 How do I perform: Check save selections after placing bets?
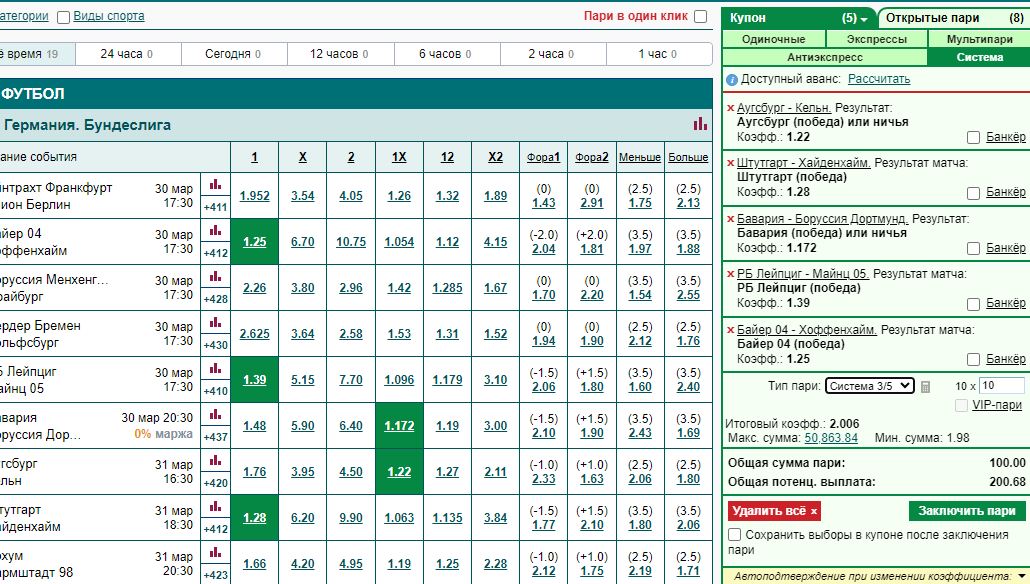click(x=734, y=535)
